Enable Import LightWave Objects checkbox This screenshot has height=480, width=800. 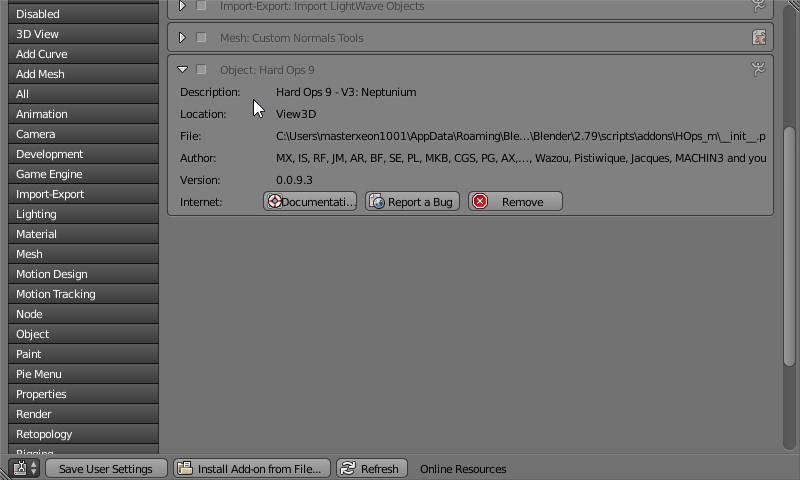click(x=202, y=6)
